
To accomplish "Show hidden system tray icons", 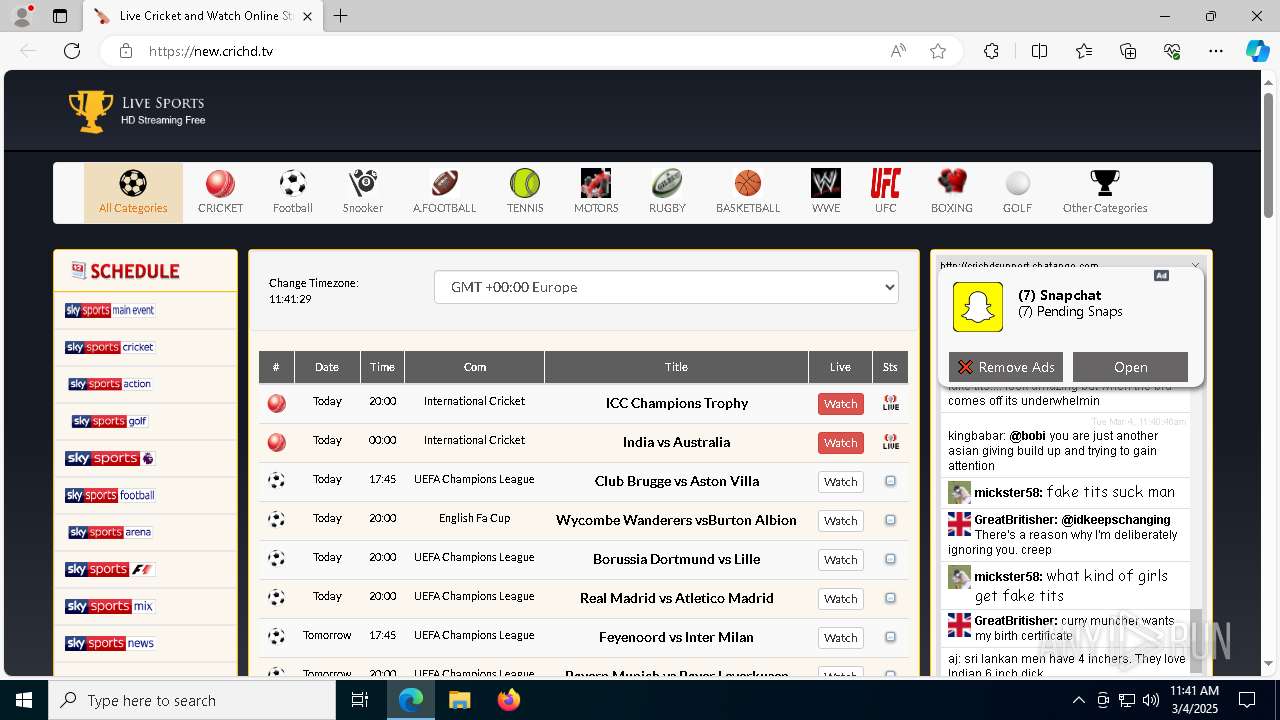I will point(1078,700).
